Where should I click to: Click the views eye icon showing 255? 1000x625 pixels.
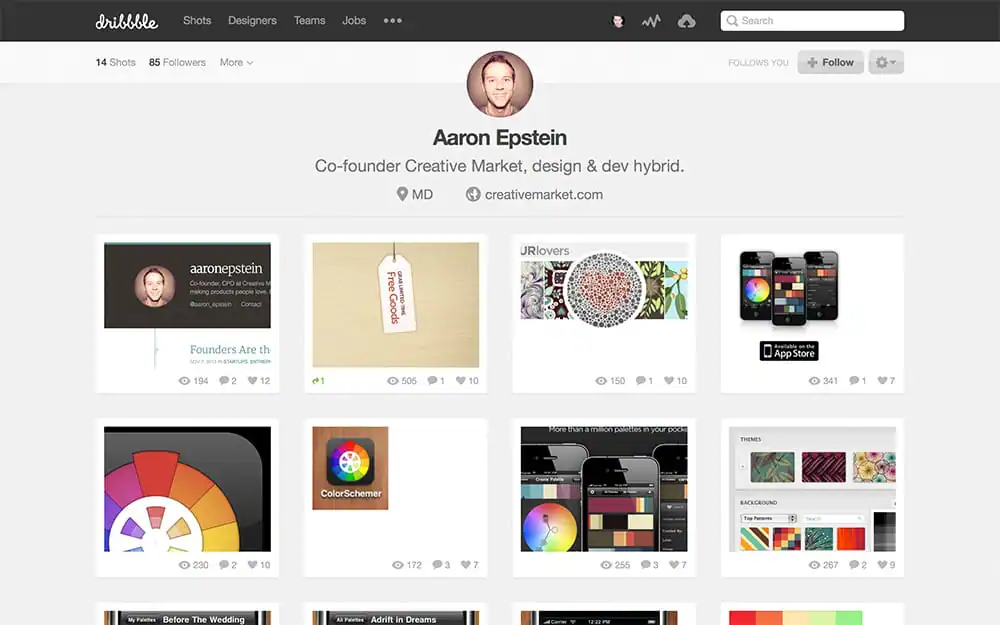[x=606, y=565]
